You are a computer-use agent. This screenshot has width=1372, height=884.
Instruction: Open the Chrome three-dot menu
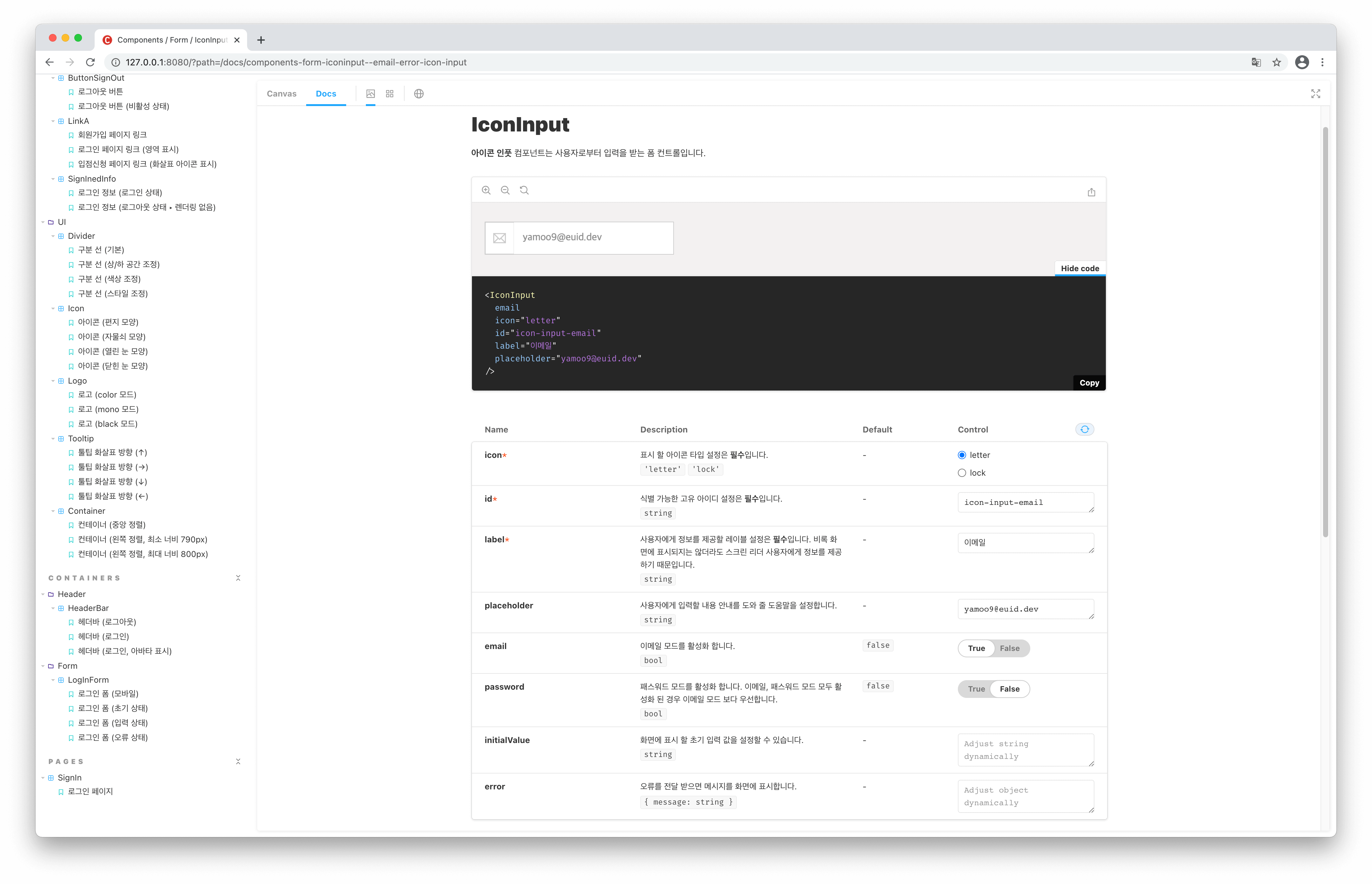1323,62
